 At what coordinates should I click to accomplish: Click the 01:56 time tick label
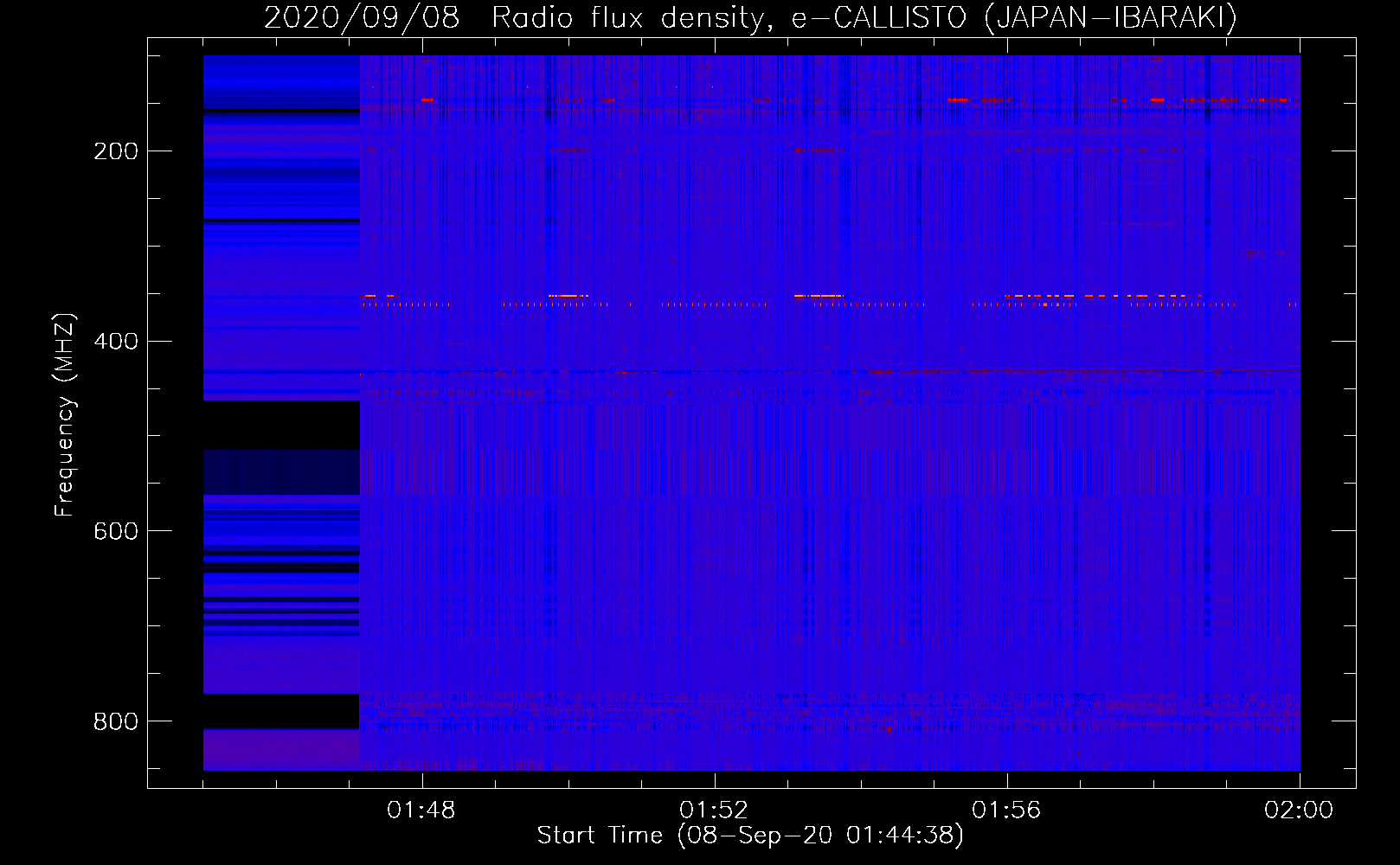[x=1006, y=811]
